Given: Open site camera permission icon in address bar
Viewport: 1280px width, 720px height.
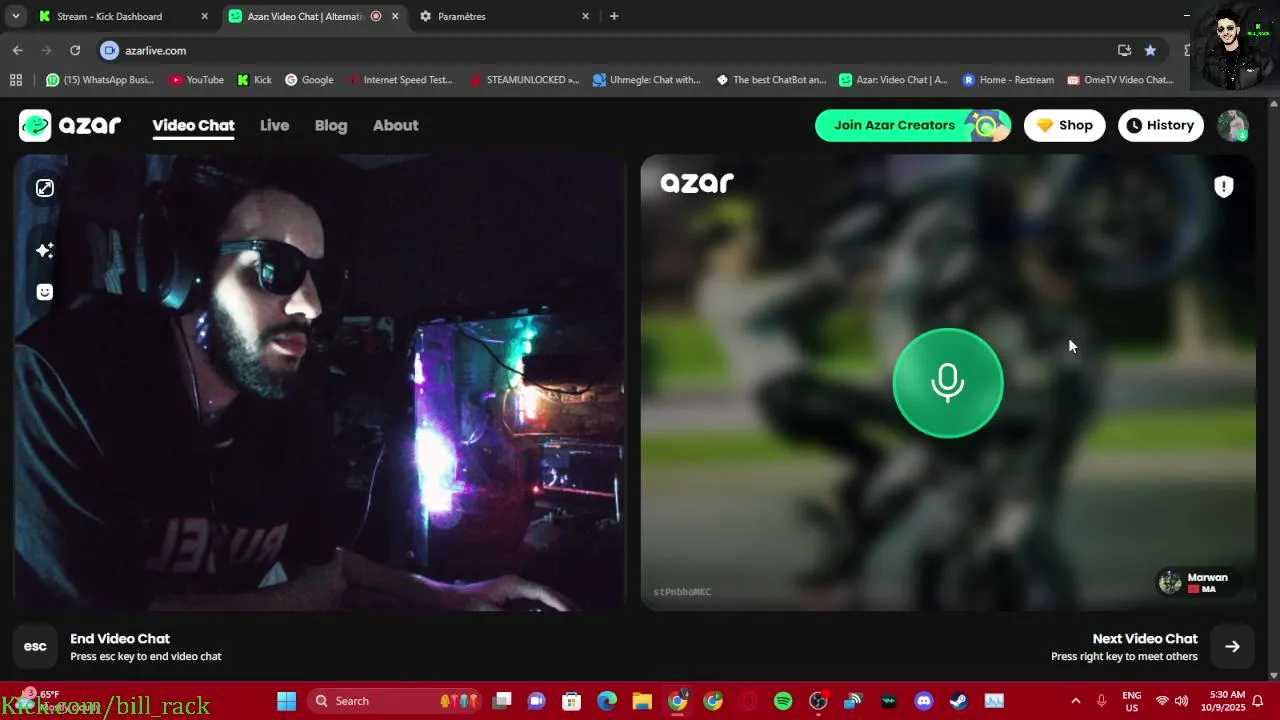Looking at the screenshot, I should click(110, 50).
